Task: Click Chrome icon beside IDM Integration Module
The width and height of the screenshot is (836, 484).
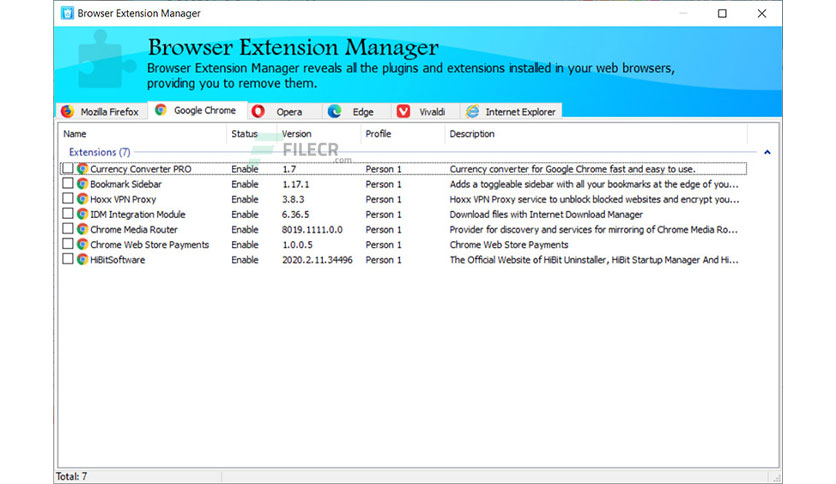Action: (x=82, y=214)
